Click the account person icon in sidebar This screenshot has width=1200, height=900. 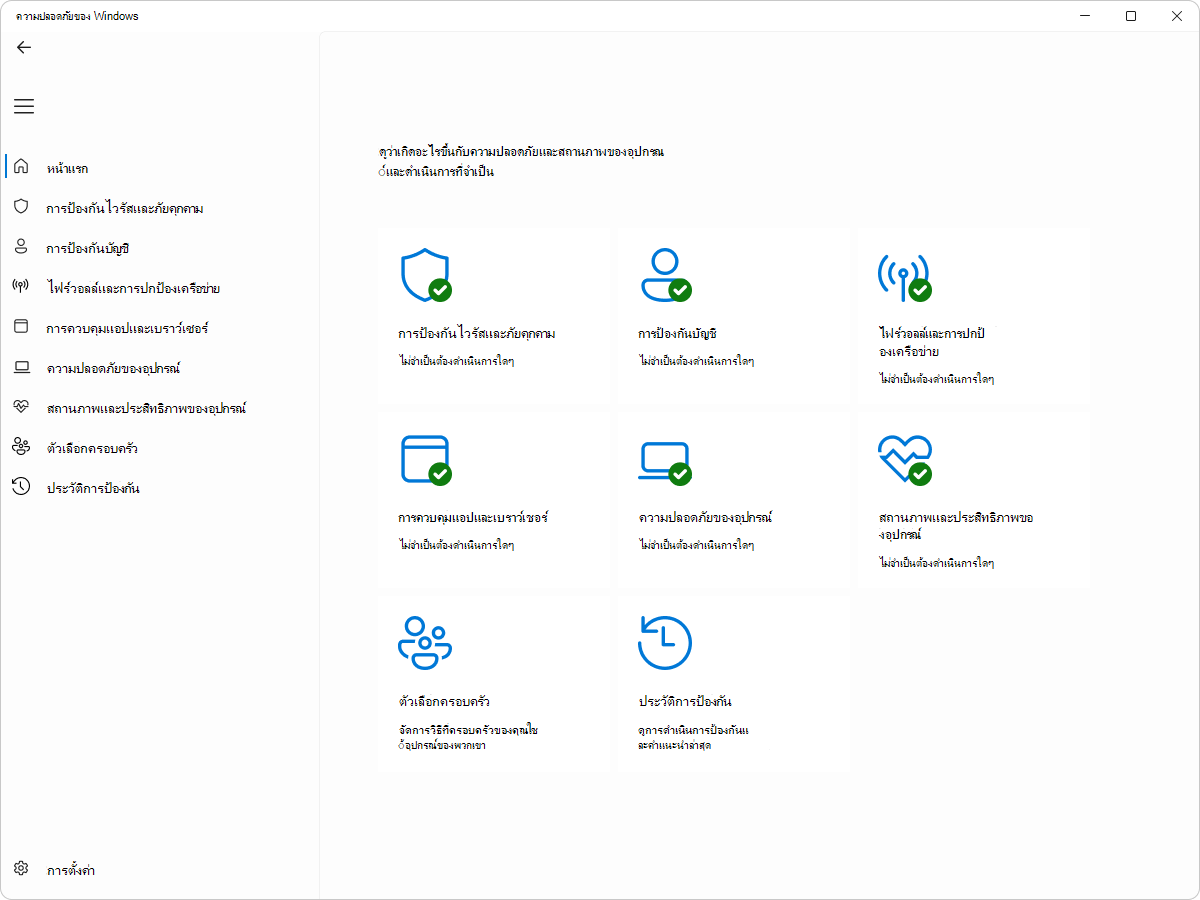click(21, 247)
